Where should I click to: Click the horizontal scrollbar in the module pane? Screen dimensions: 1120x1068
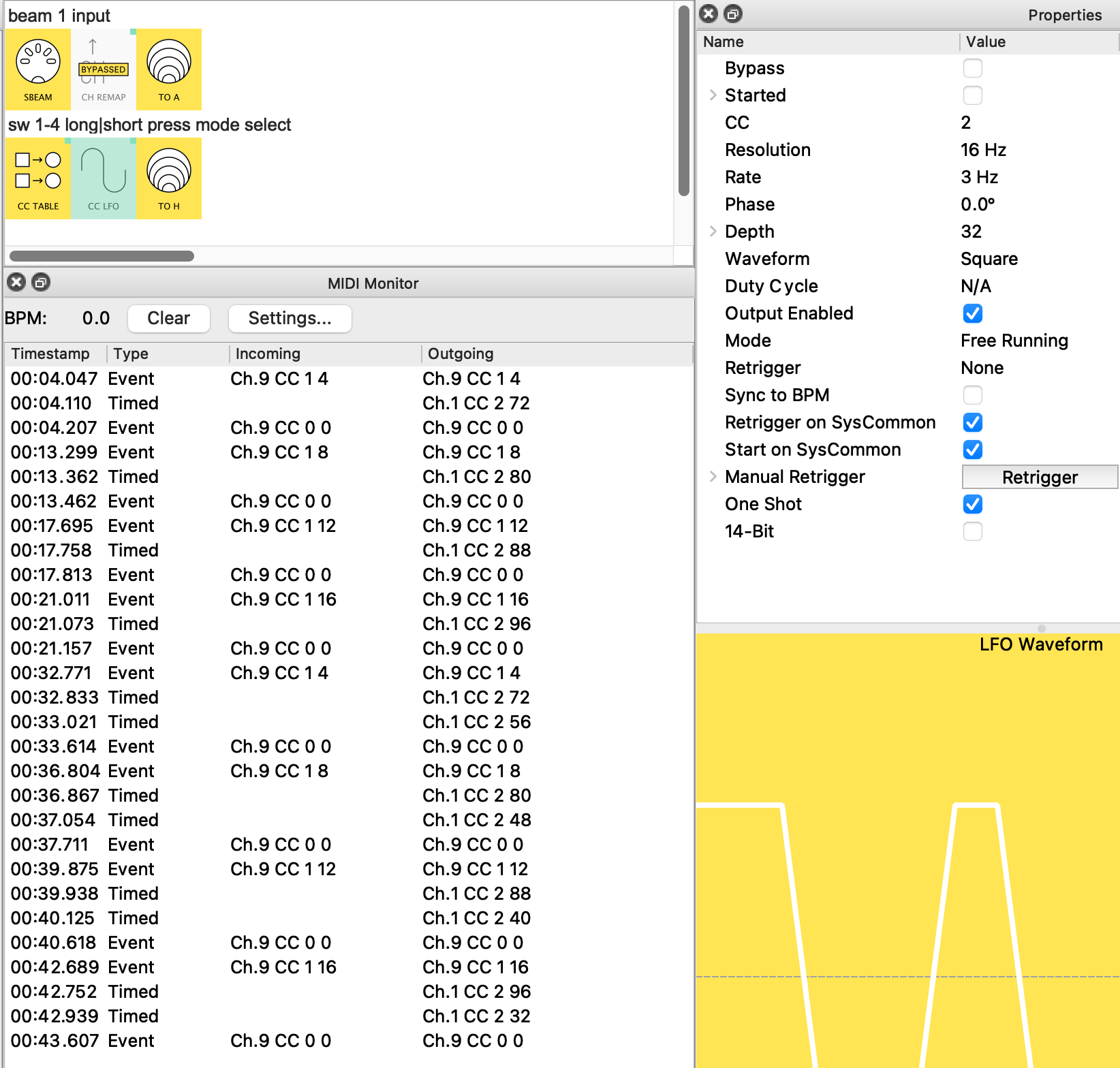pos(102,256)
